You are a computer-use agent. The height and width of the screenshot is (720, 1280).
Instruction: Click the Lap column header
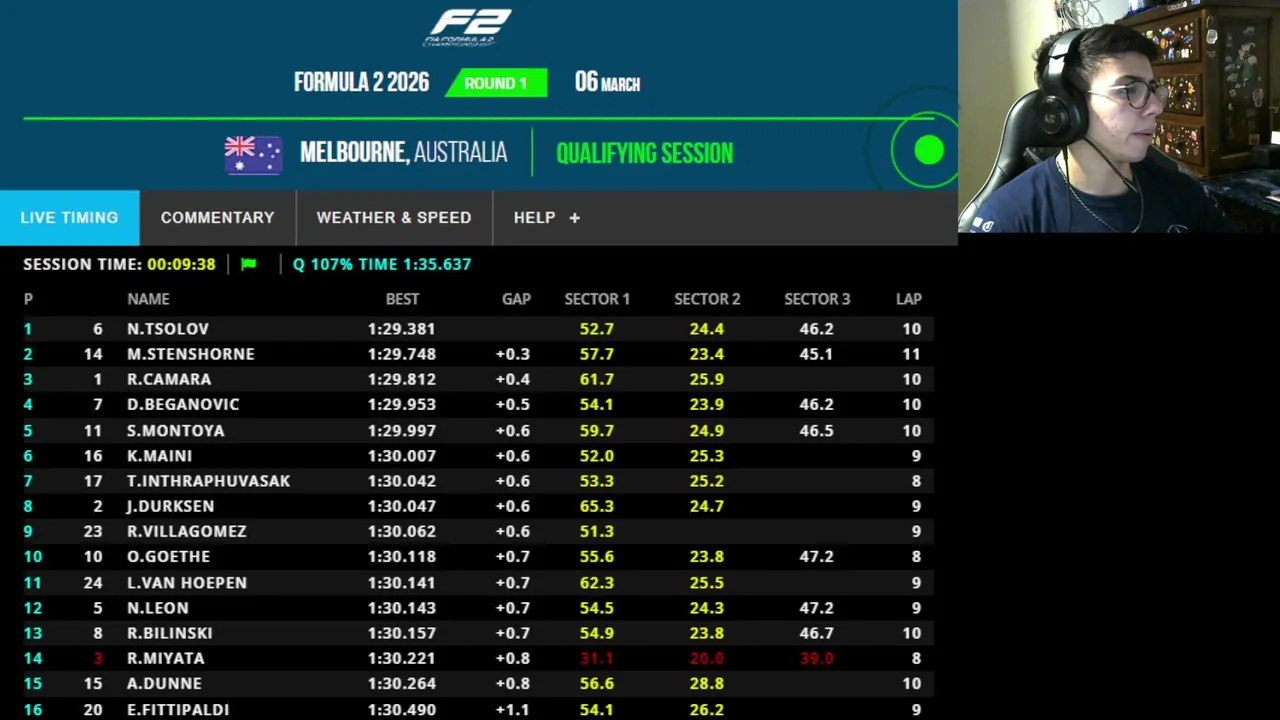[x=909, y=299]
